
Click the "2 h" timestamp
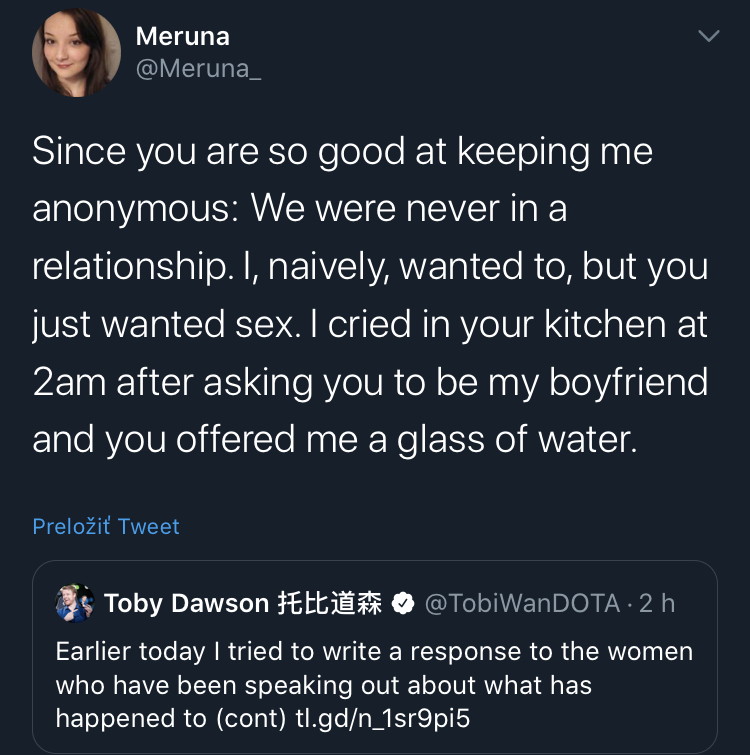[658, 603]
